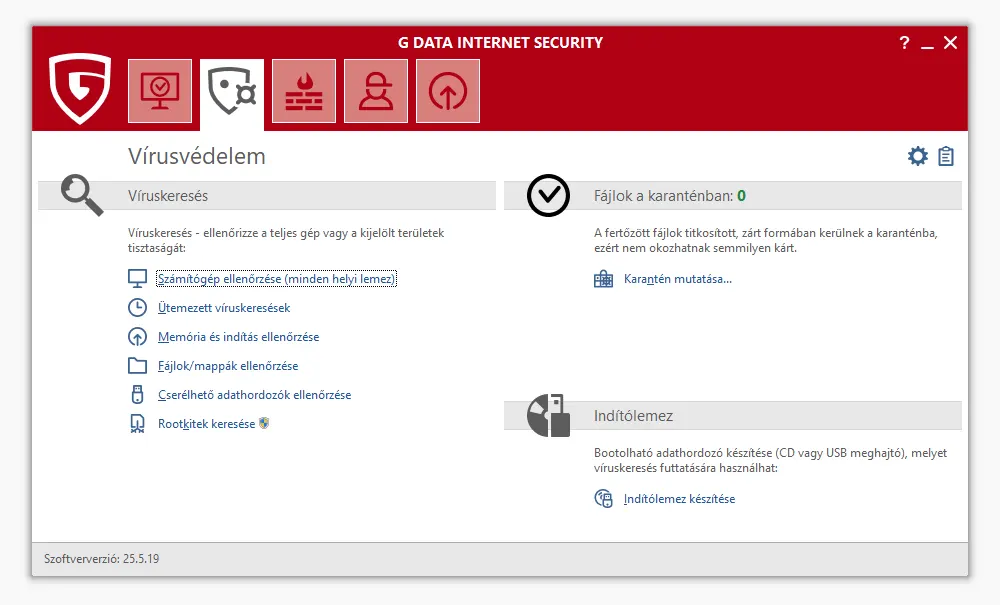Open the Security Center monitor tab
1000x605 pixels.
[160, 91]
